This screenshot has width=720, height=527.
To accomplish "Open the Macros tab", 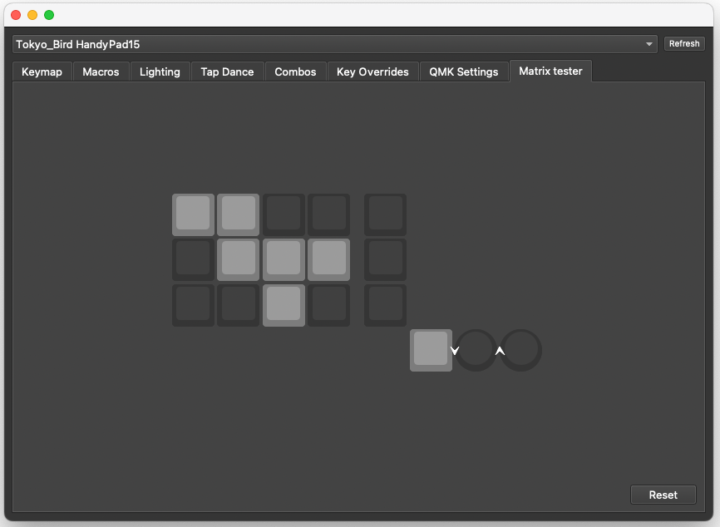I will 101,72.
